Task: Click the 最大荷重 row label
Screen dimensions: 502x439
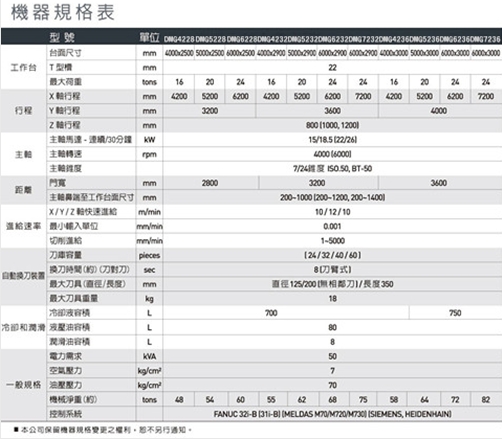Action: 65,82
